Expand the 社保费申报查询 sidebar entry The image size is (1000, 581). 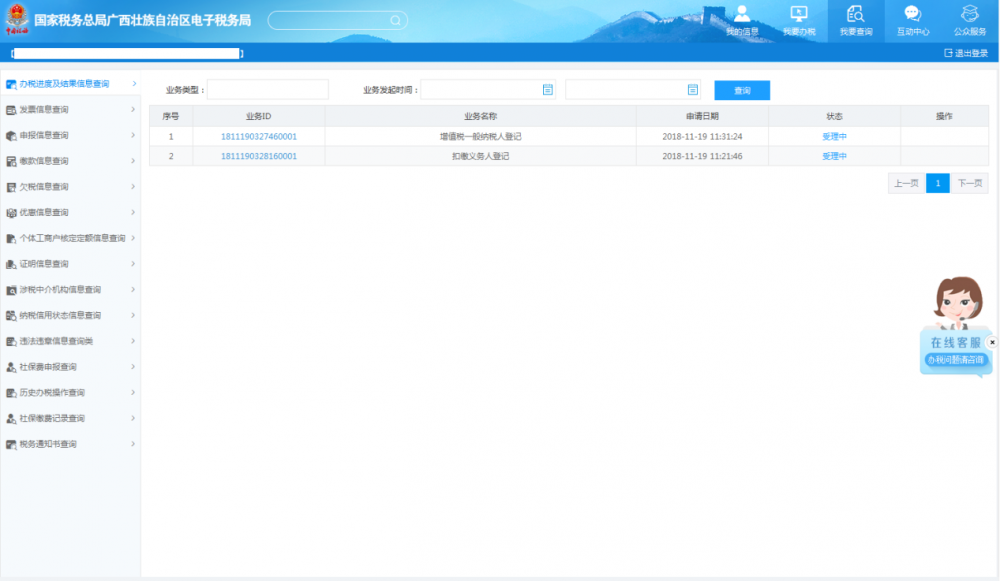coord(70,367)
